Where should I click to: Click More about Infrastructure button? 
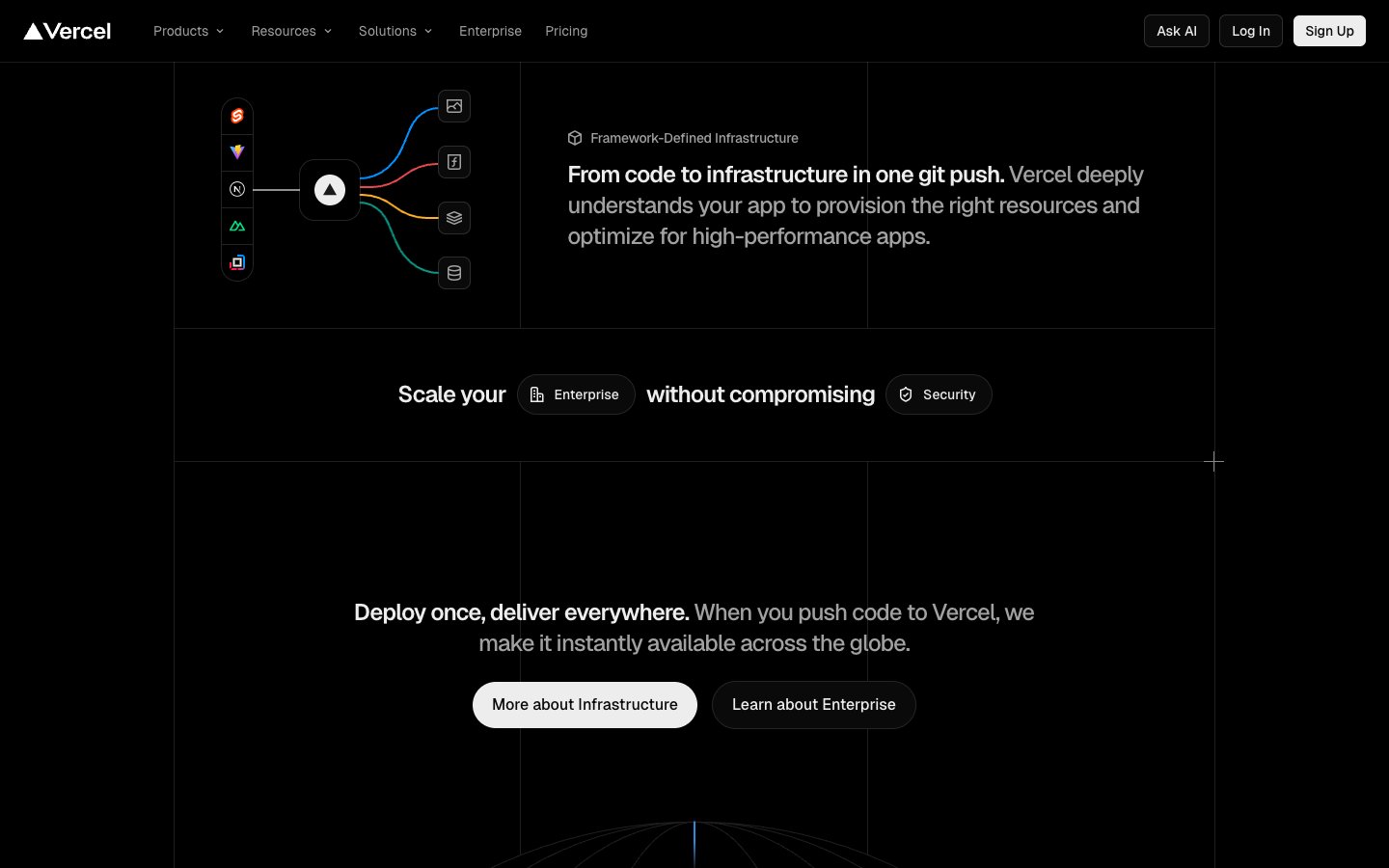tap(585, 705)
